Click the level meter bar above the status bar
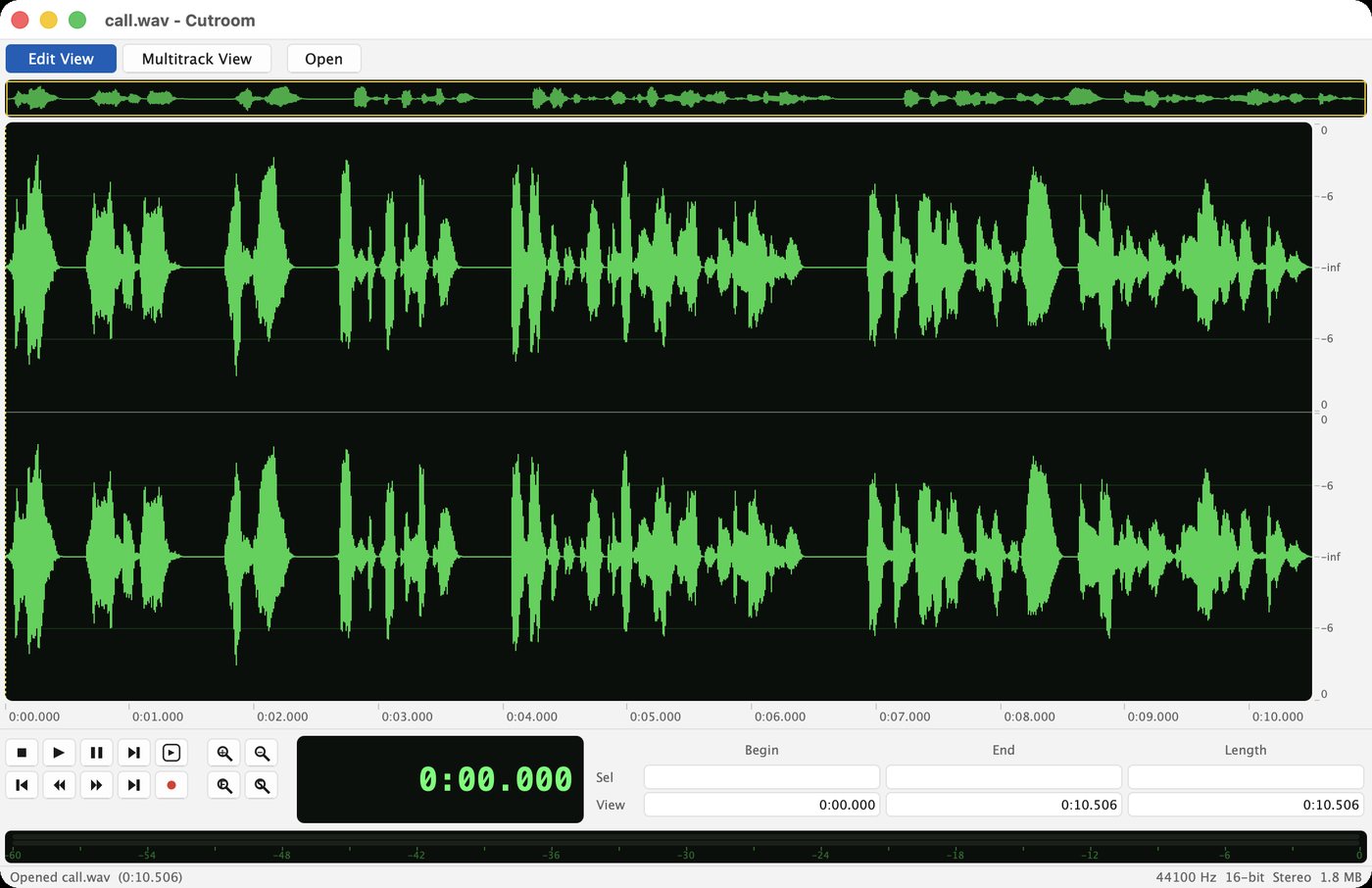Image resolution: width=1372 pixels, height=888 pixels. (x=686, y=847)
